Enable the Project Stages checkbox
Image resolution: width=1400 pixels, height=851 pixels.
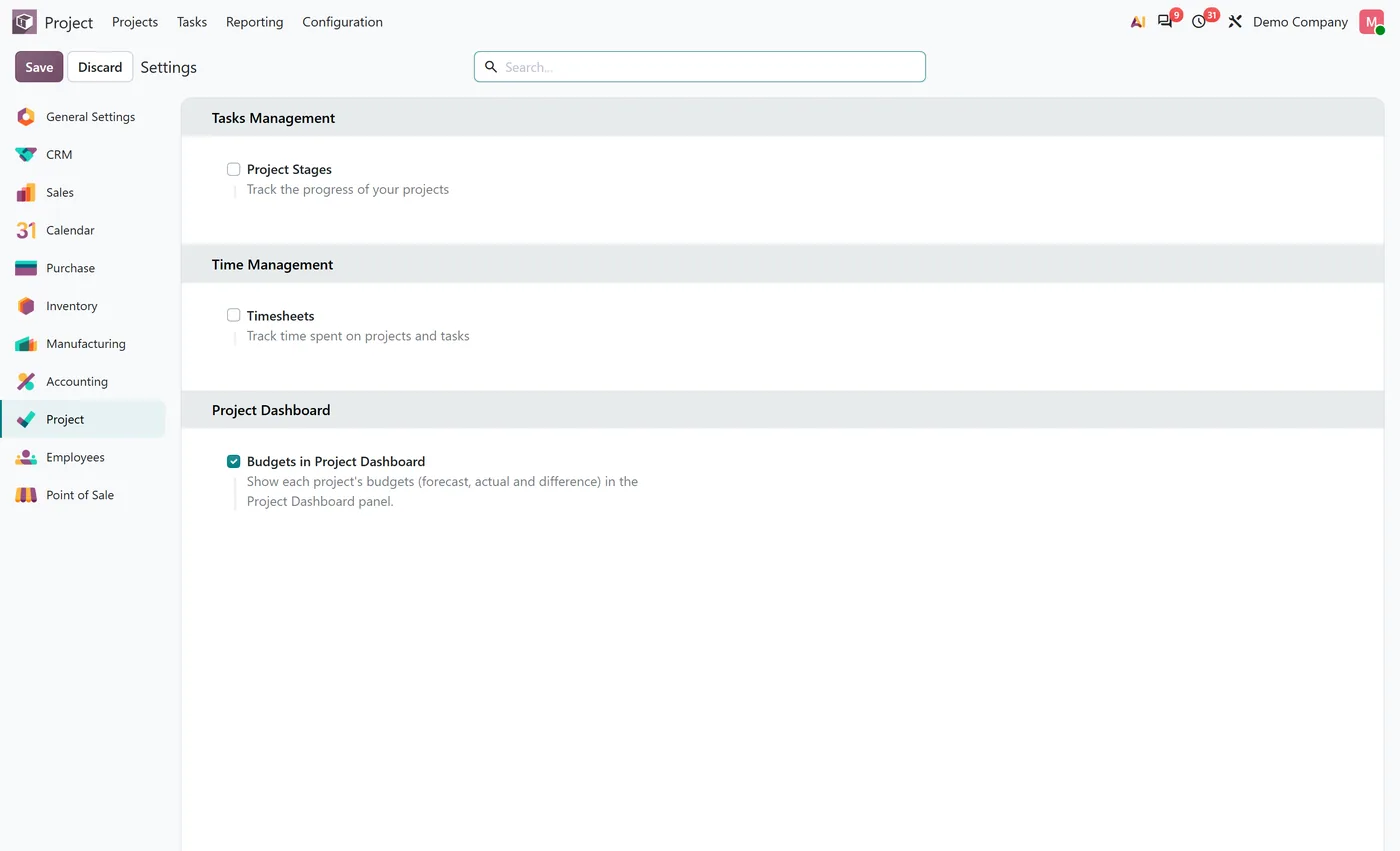(234, 169)
